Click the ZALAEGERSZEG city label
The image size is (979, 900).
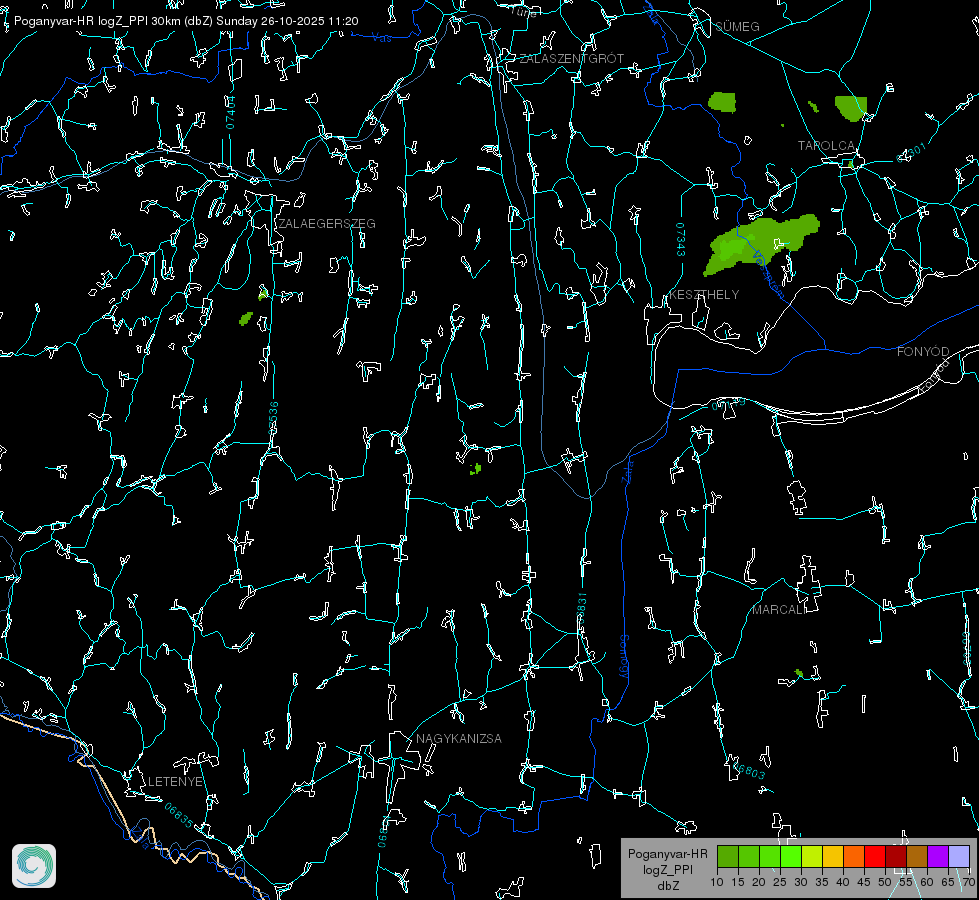pyautogui.click(x=327, y=224)
